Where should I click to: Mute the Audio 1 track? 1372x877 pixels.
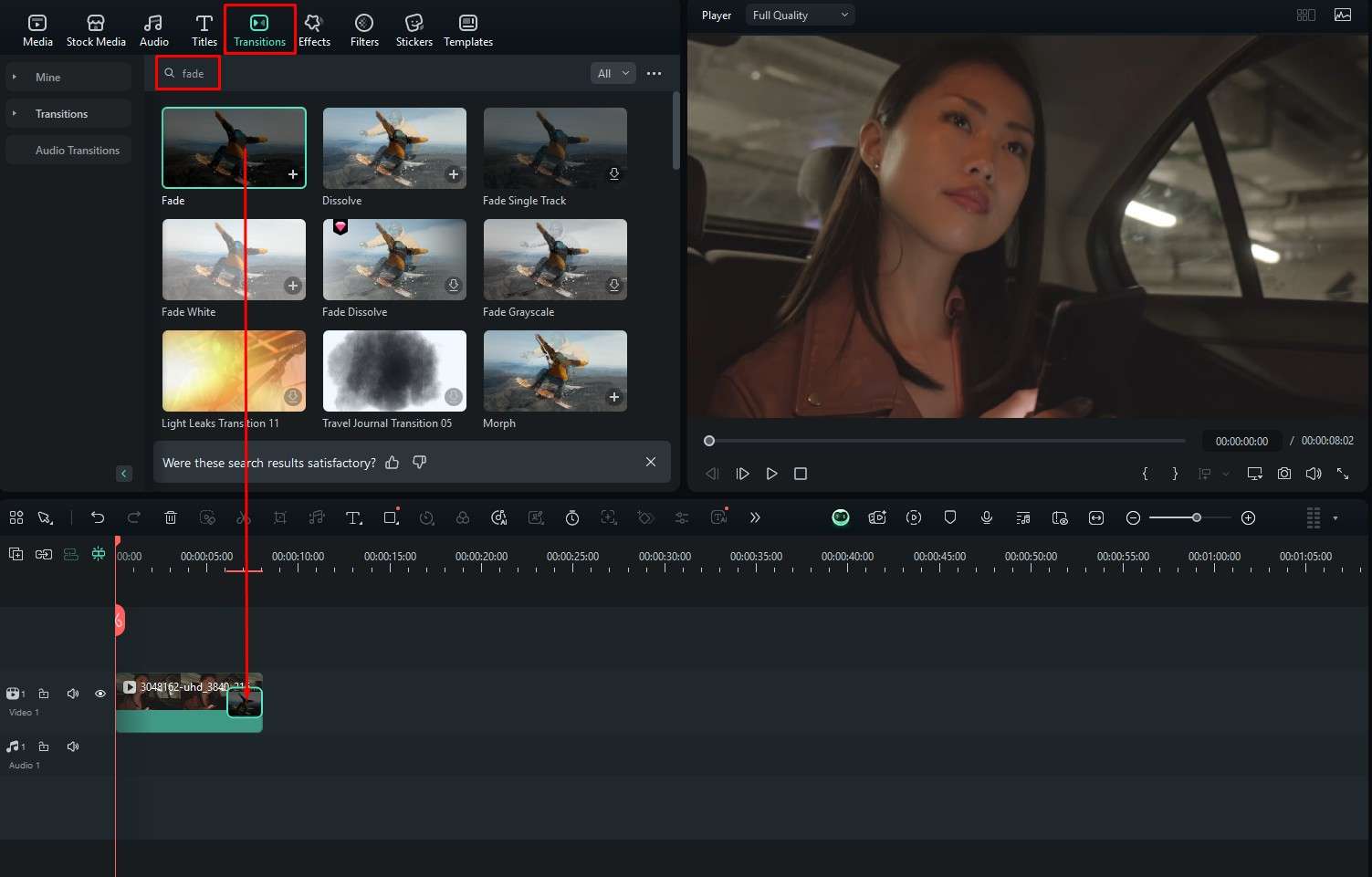click(73, 746)
